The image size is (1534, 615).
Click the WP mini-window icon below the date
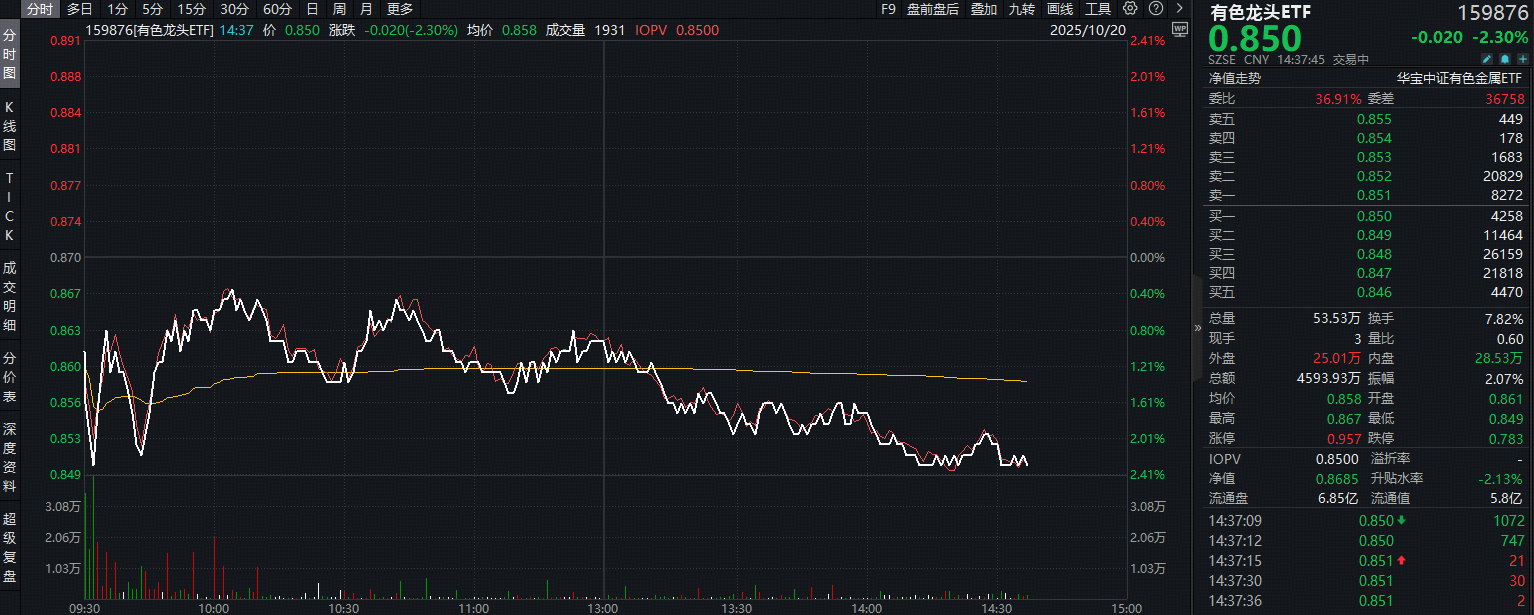pyautogui.click(x=1180, y=30)
